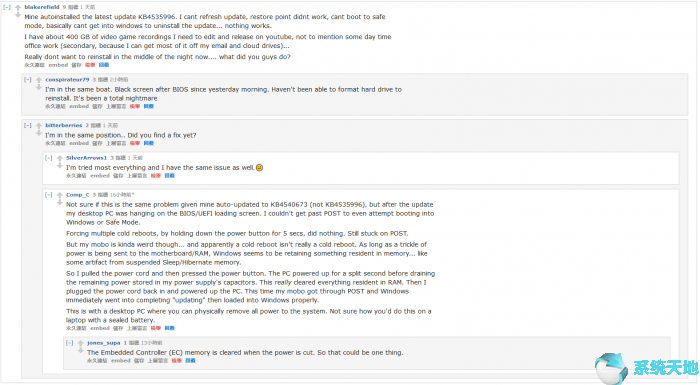Downvote Comp_C's long comment
700x385 pixels.
coord(60,203)
